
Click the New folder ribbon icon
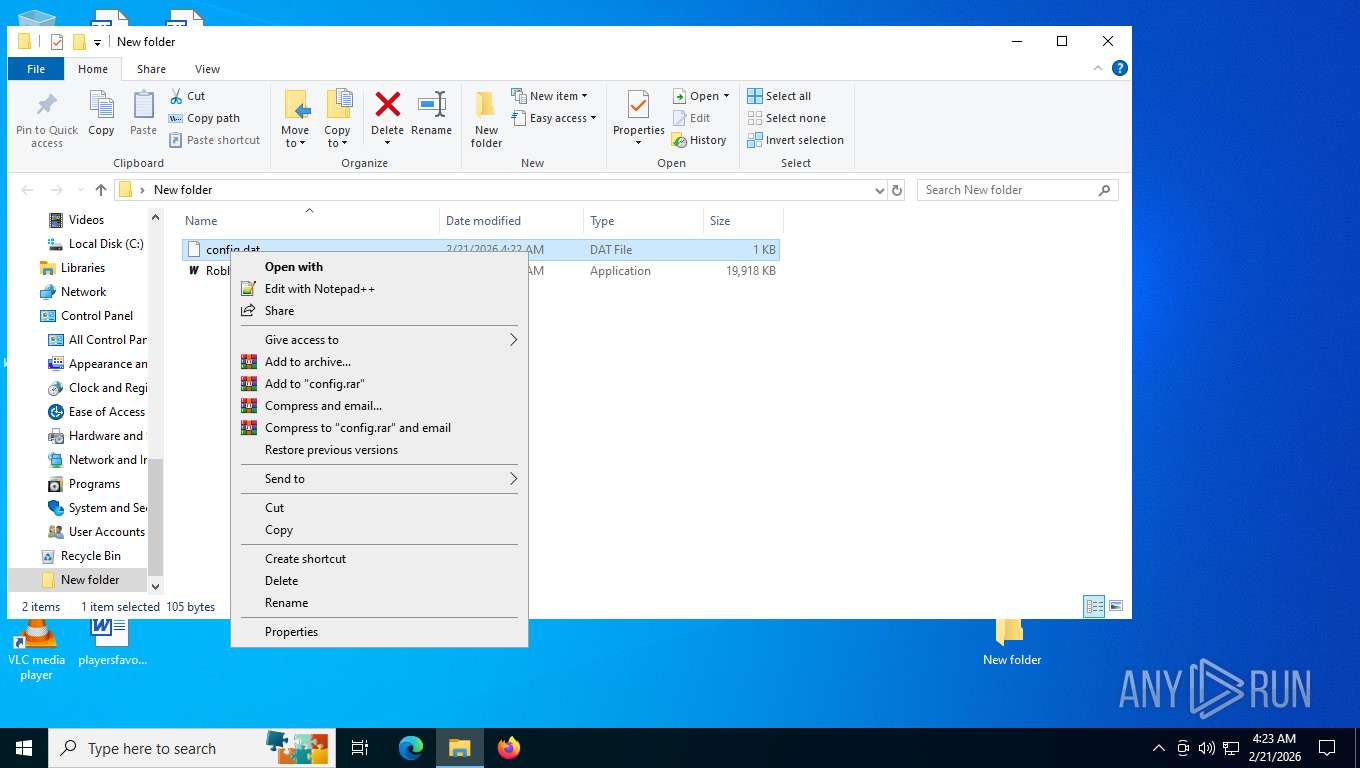point(486,105)
